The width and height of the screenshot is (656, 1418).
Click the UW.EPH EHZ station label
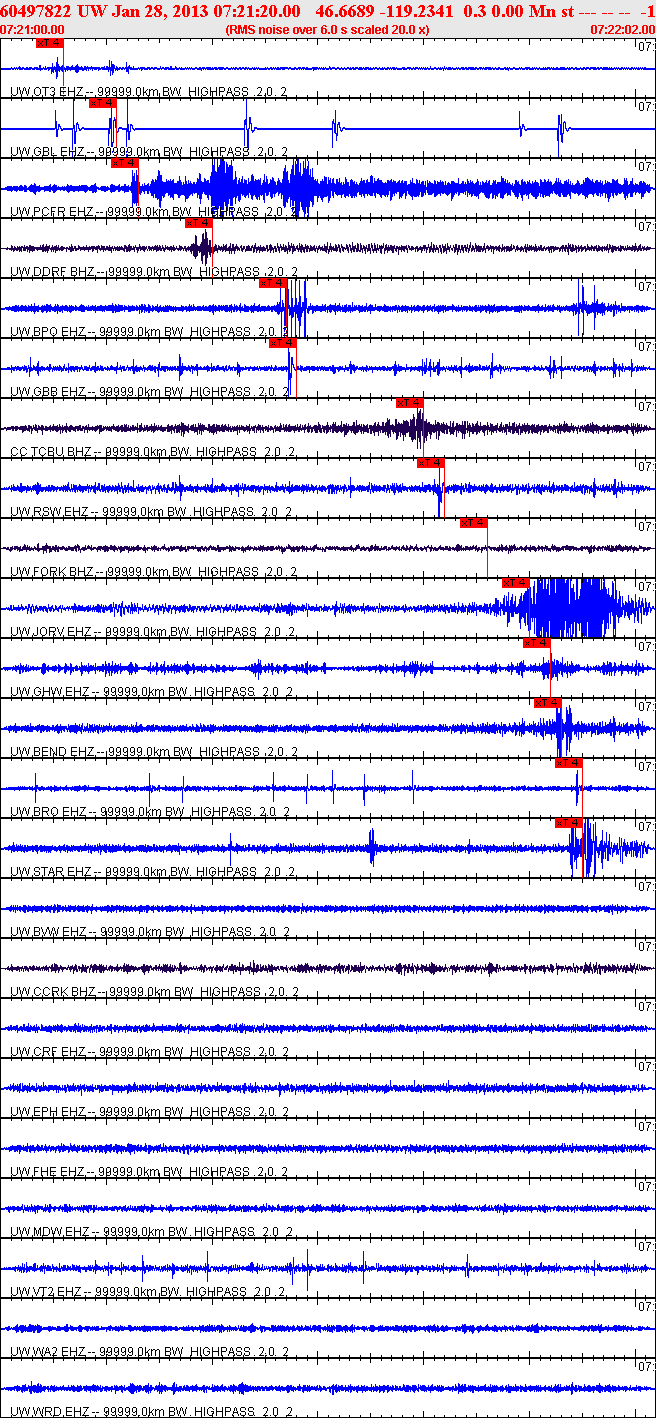point(47,1112)
